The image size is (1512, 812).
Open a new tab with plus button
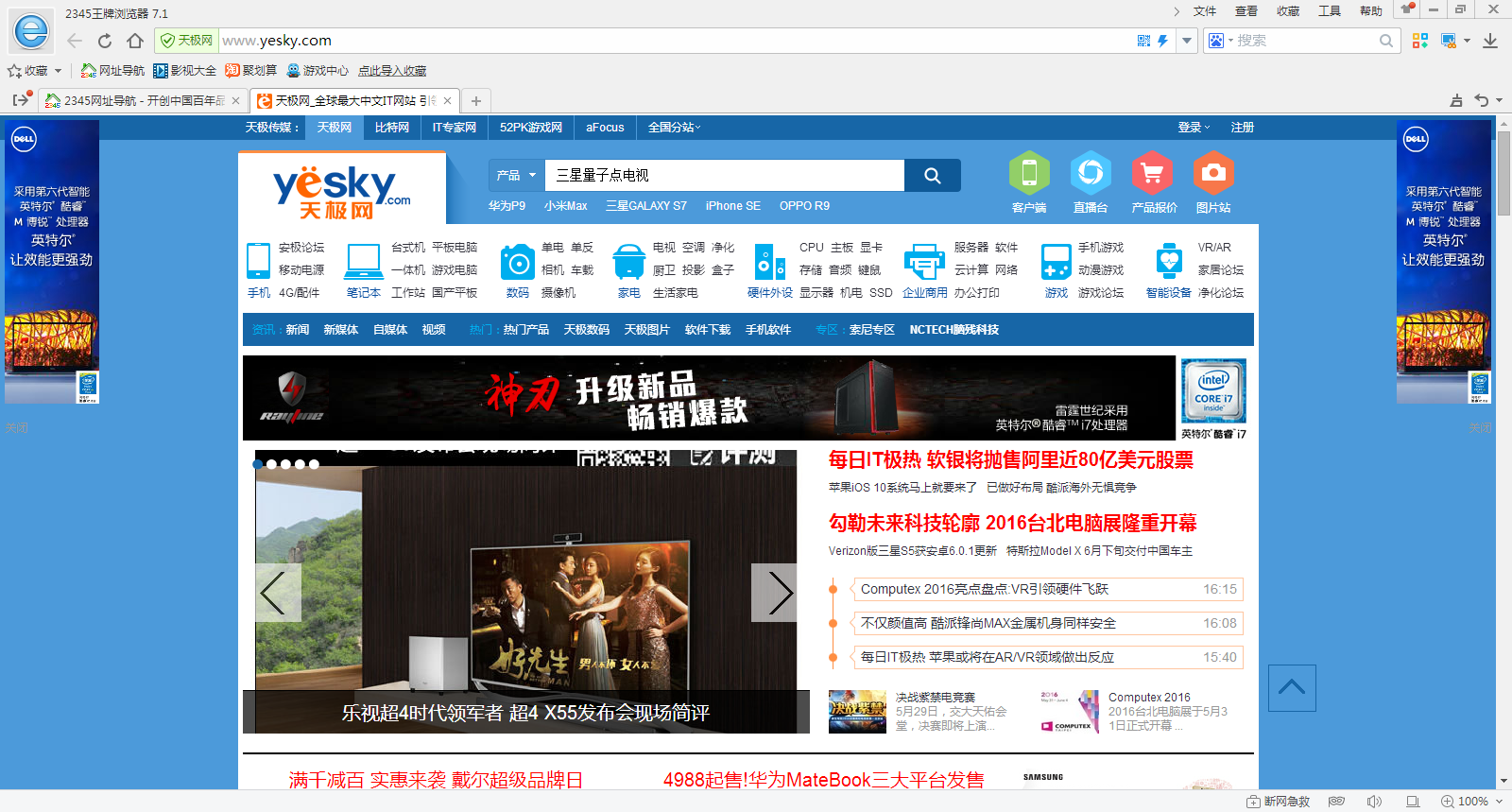coord(476,100)
